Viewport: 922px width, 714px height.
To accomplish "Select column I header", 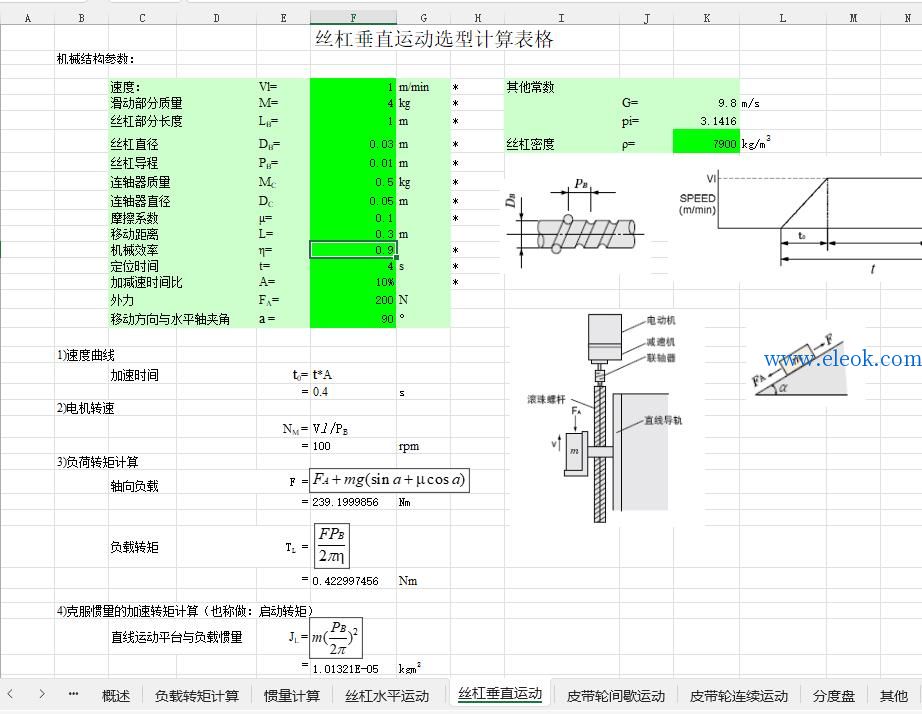I will [x=562, y=18].
